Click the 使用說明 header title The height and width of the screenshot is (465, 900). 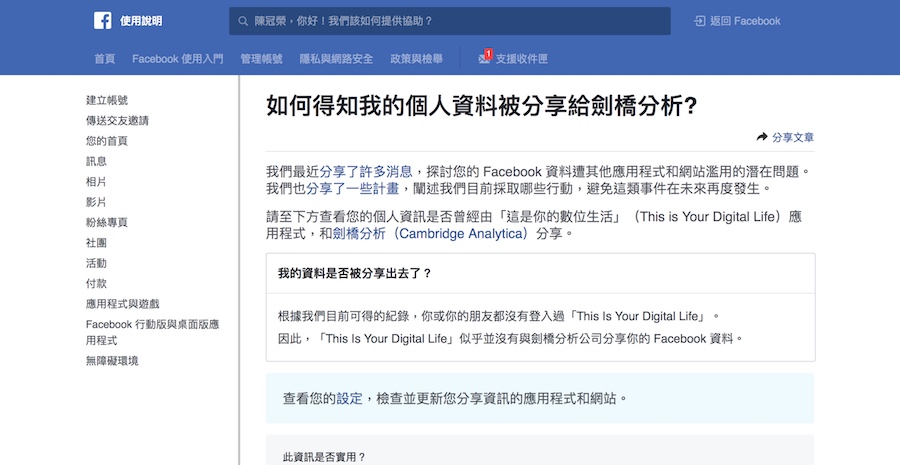coord(141,21)
